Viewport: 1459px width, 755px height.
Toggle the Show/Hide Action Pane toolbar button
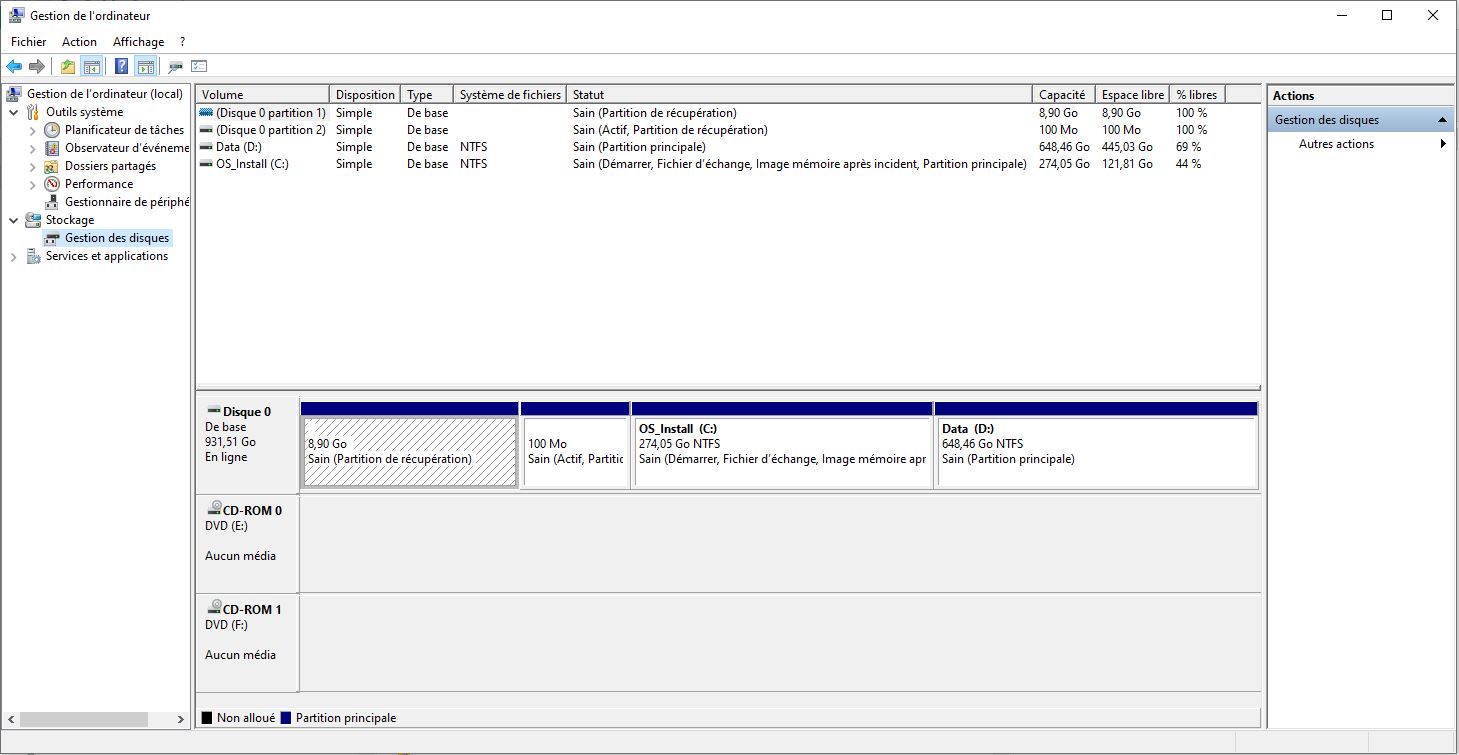point(146,67)
